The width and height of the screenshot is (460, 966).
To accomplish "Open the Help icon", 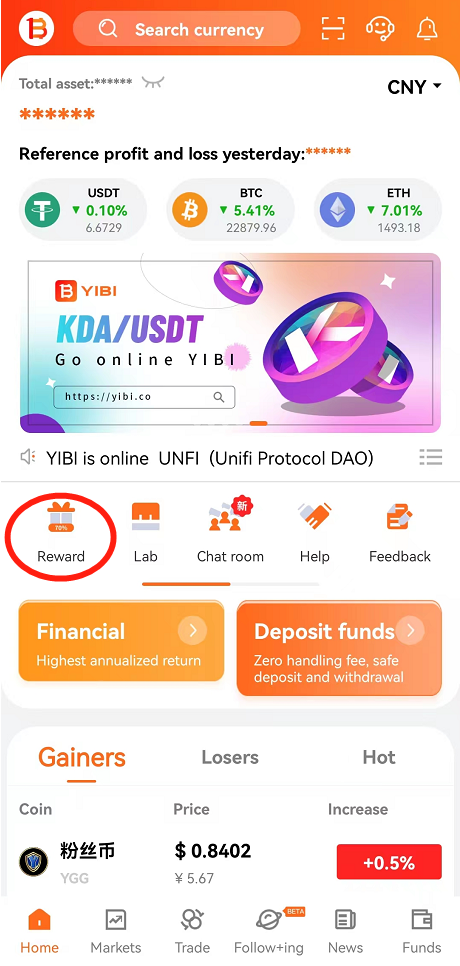I will [x=315, y=517].
